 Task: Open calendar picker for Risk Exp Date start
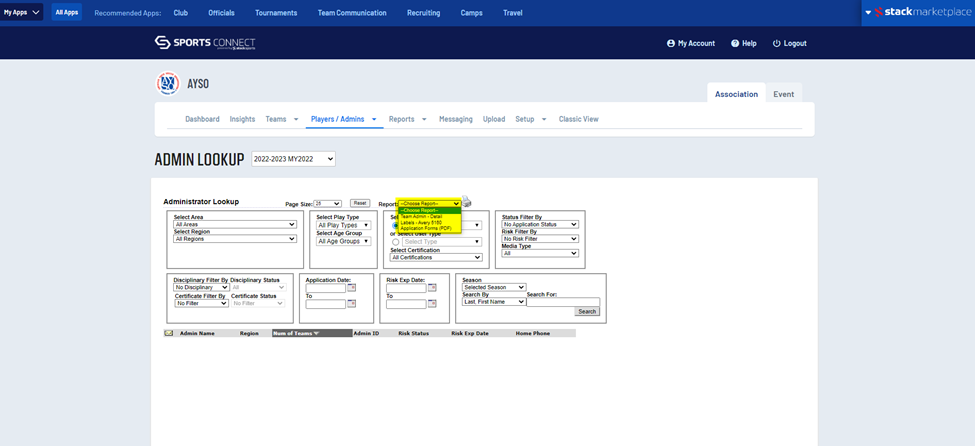coord(432,288)
